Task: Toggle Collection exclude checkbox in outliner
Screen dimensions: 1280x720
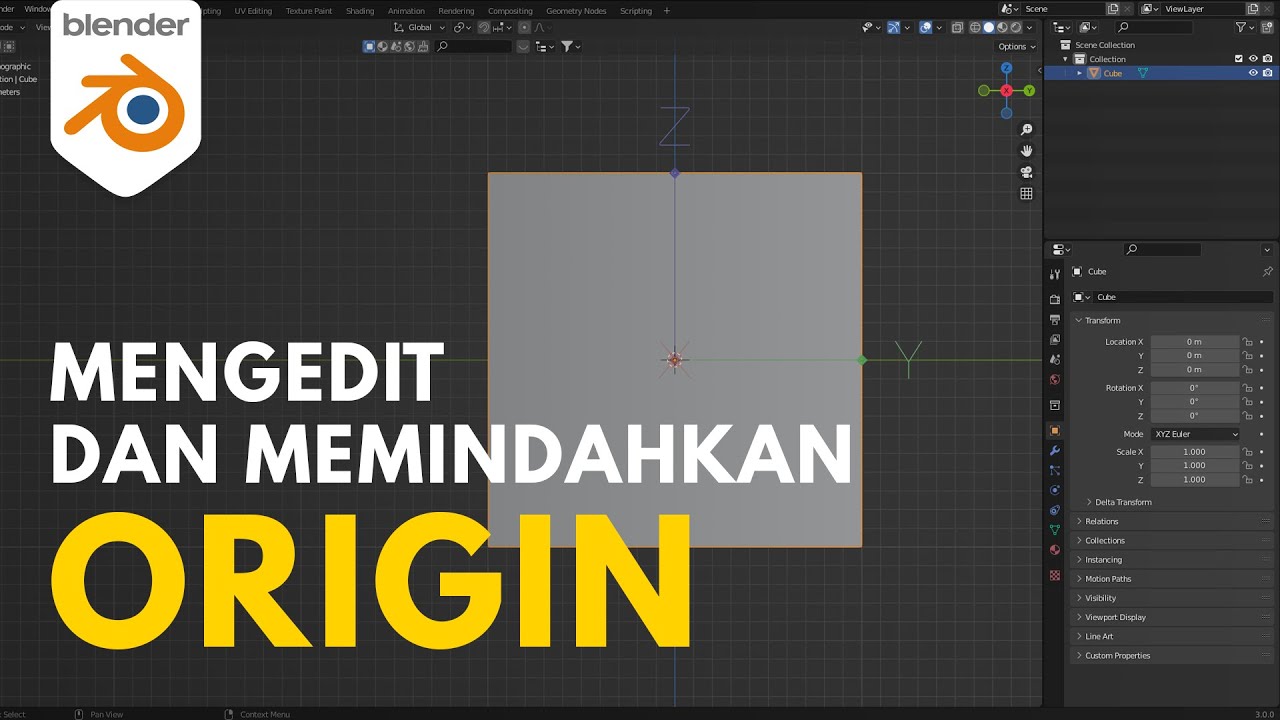Action: pos(1239,59)
